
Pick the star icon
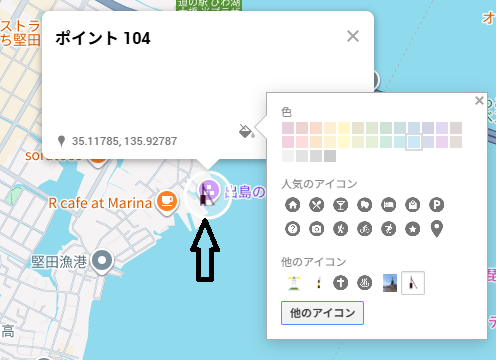point(413,229)
